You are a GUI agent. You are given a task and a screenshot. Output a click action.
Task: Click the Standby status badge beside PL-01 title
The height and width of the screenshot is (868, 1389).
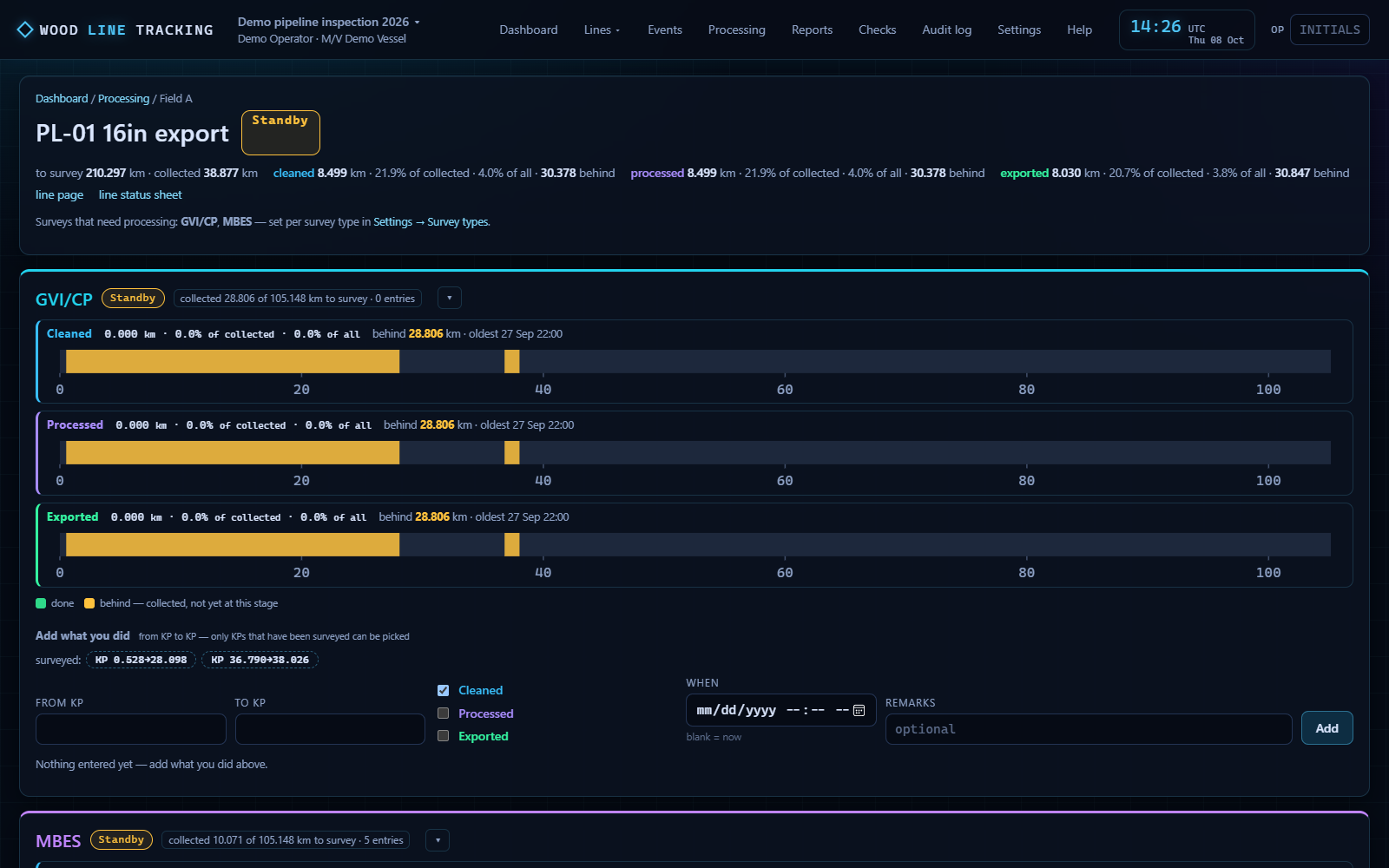coord(280,133)
